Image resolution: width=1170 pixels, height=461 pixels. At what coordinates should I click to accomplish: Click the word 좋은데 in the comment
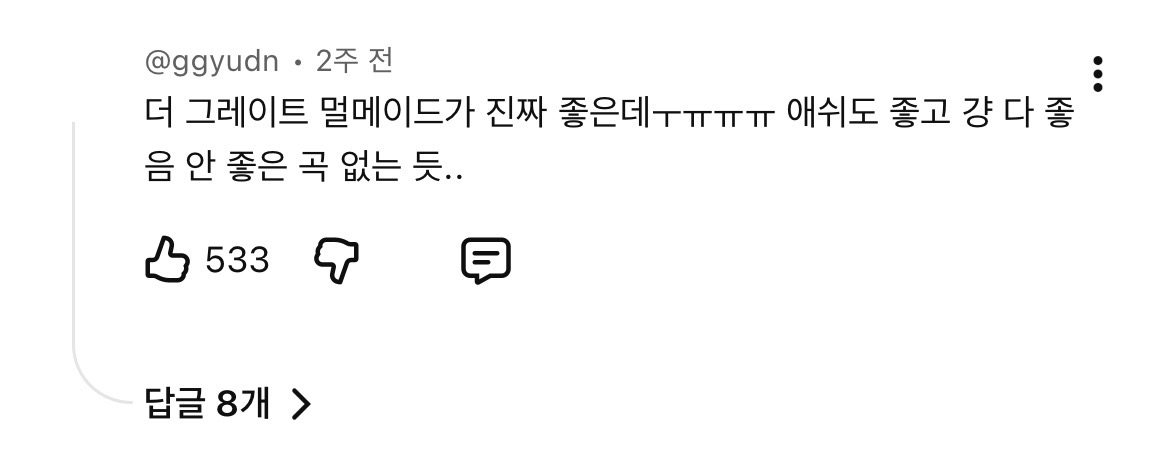pos(605,114)
